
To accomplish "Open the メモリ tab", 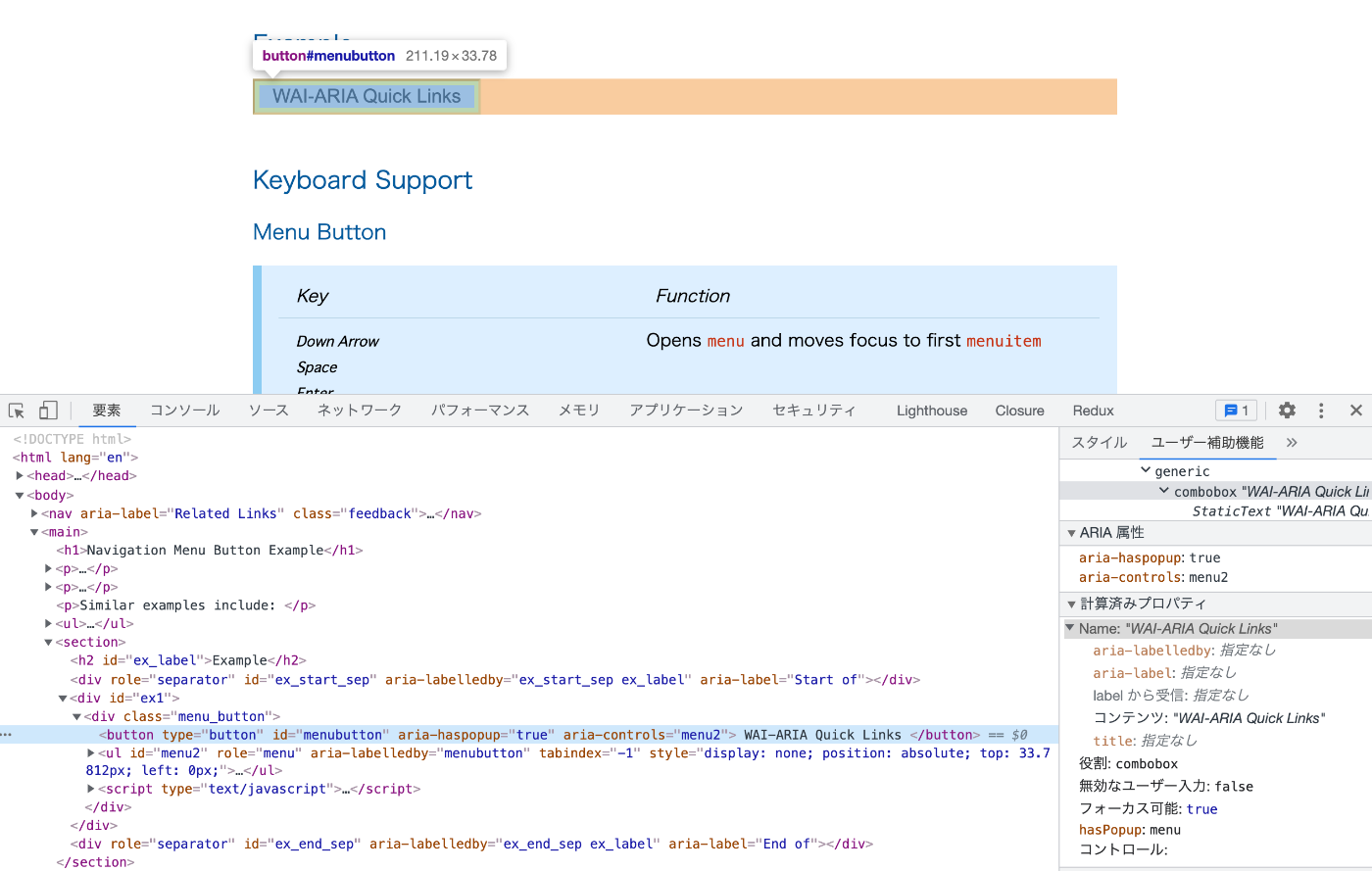I will click(579, 411).
